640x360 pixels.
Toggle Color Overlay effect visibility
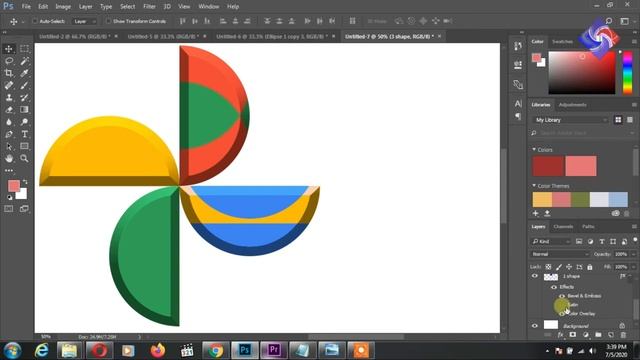point(562,314)
